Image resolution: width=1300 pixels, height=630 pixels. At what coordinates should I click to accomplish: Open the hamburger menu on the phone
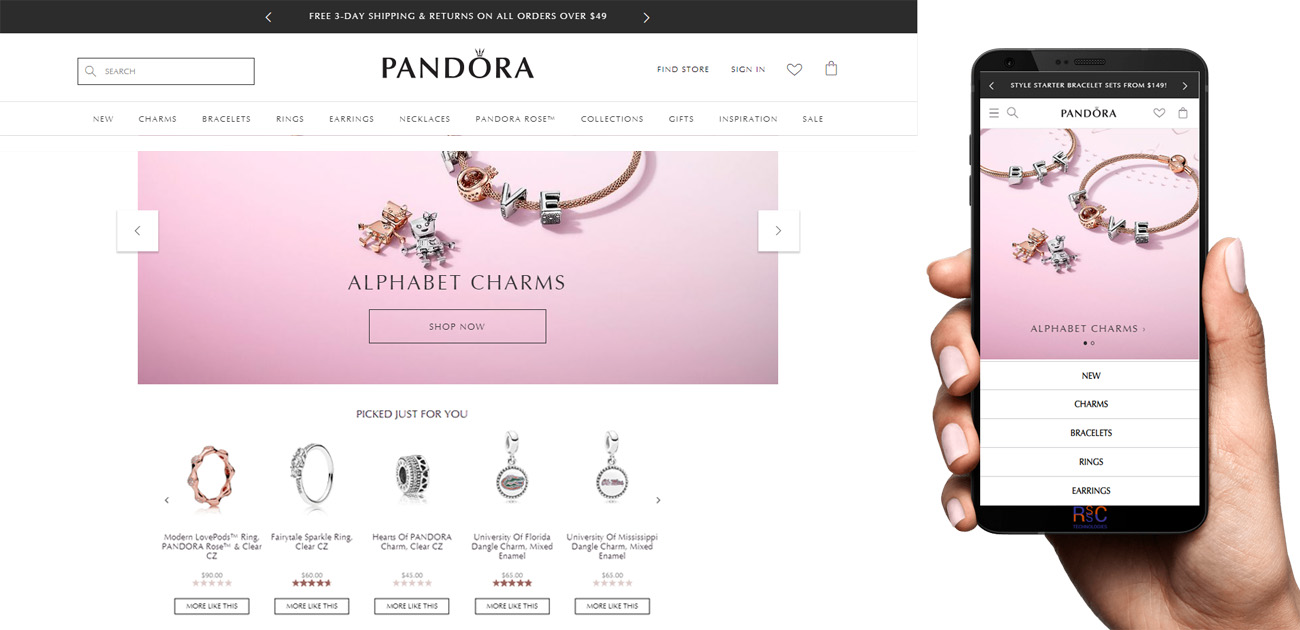[994, 113]
